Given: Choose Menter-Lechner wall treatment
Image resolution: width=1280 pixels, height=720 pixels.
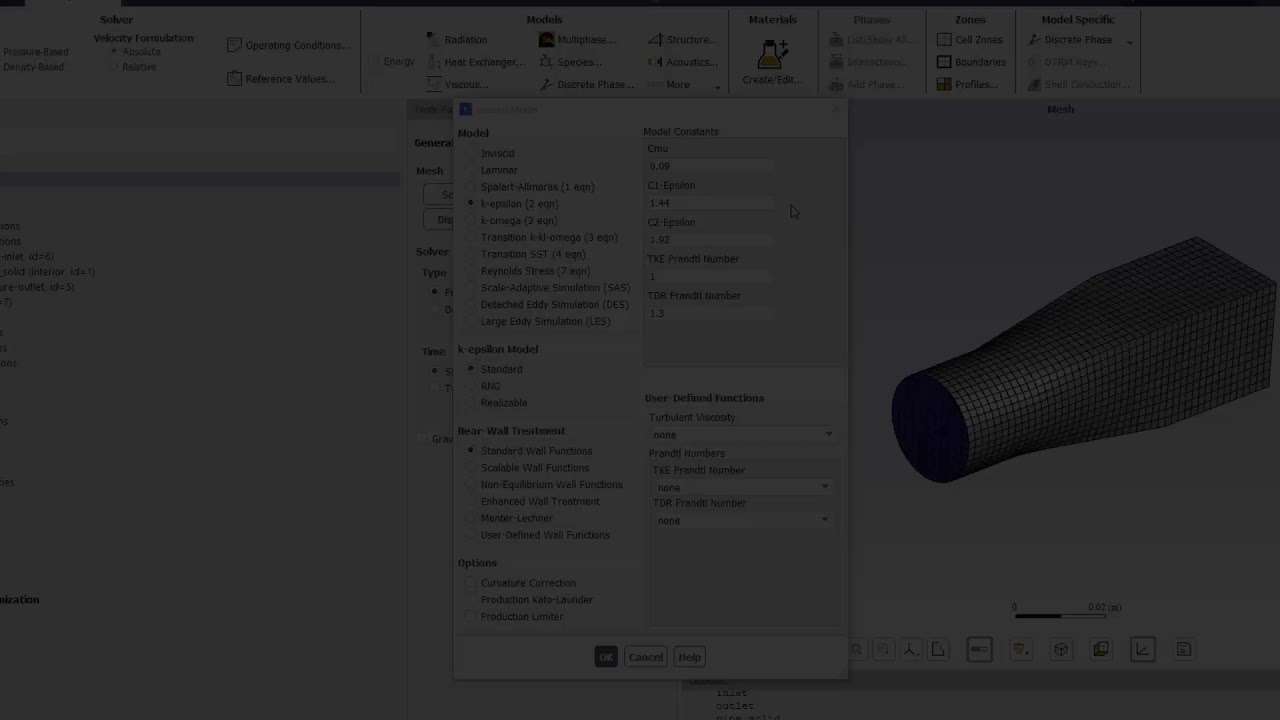Looking at the screenshot, I should pyautogui.click(x=509, y=519).
